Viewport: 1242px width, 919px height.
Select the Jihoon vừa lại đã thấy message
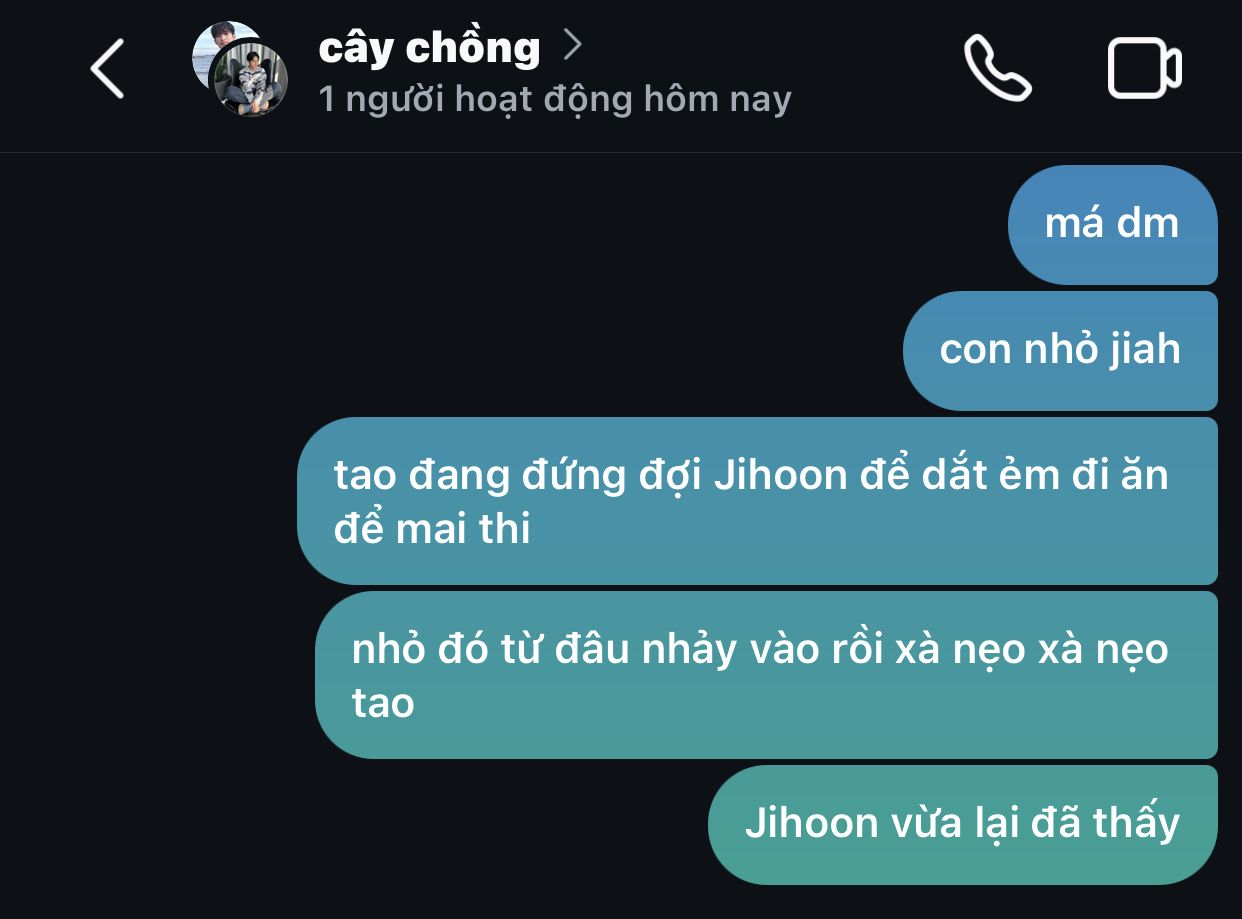click(962, 824)
